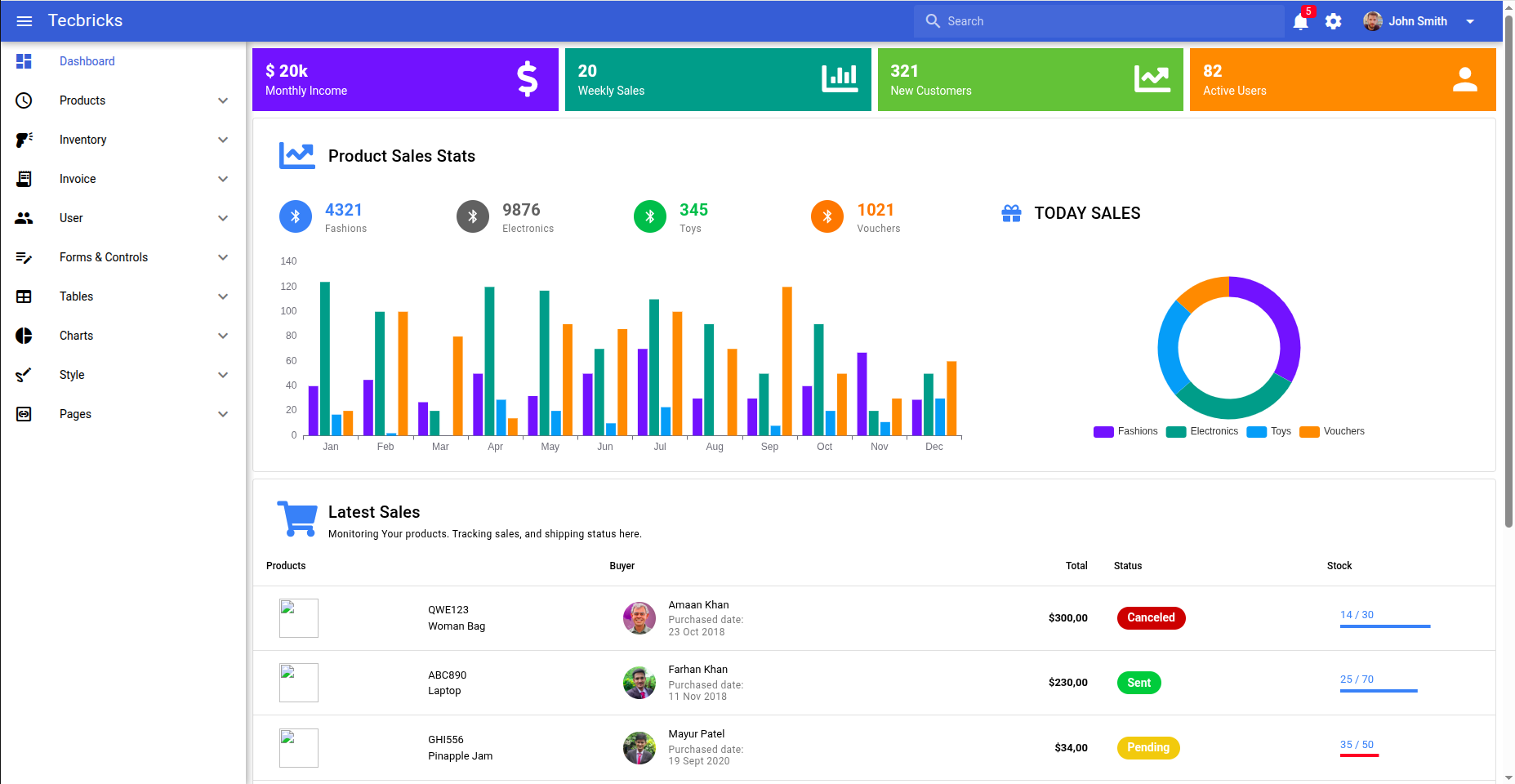Screen dimensions: 1515x784
Task: Expand the User menu chevron
Action: (223, 218)
